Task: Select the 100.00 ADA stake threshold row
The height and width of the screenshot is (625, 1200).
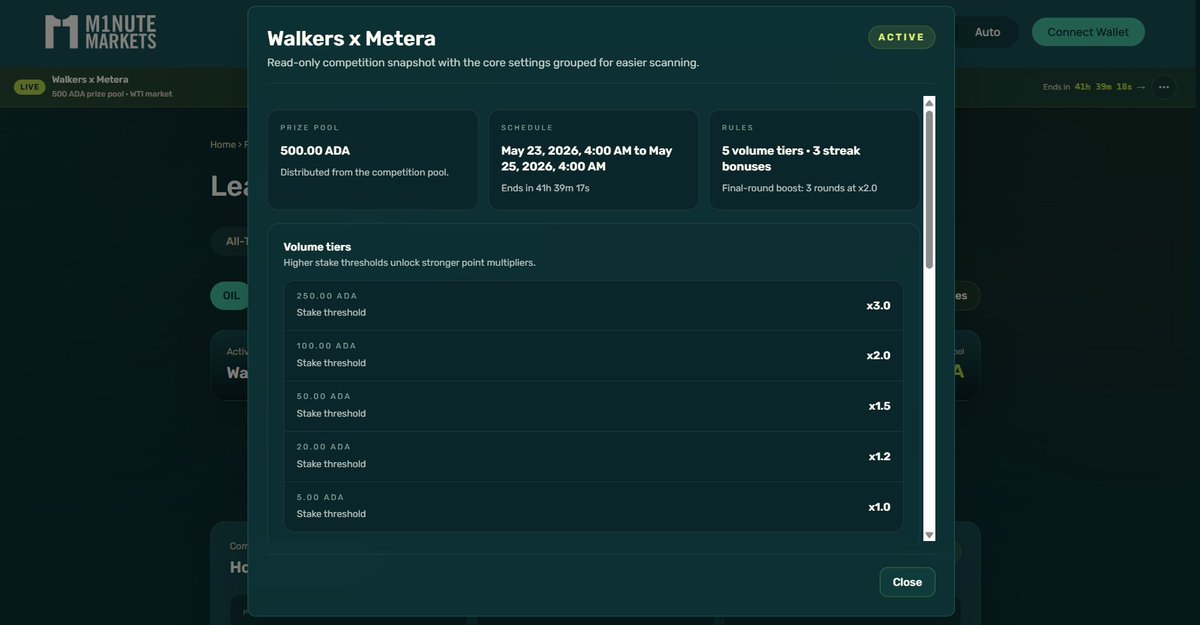Action: [593, 356]
